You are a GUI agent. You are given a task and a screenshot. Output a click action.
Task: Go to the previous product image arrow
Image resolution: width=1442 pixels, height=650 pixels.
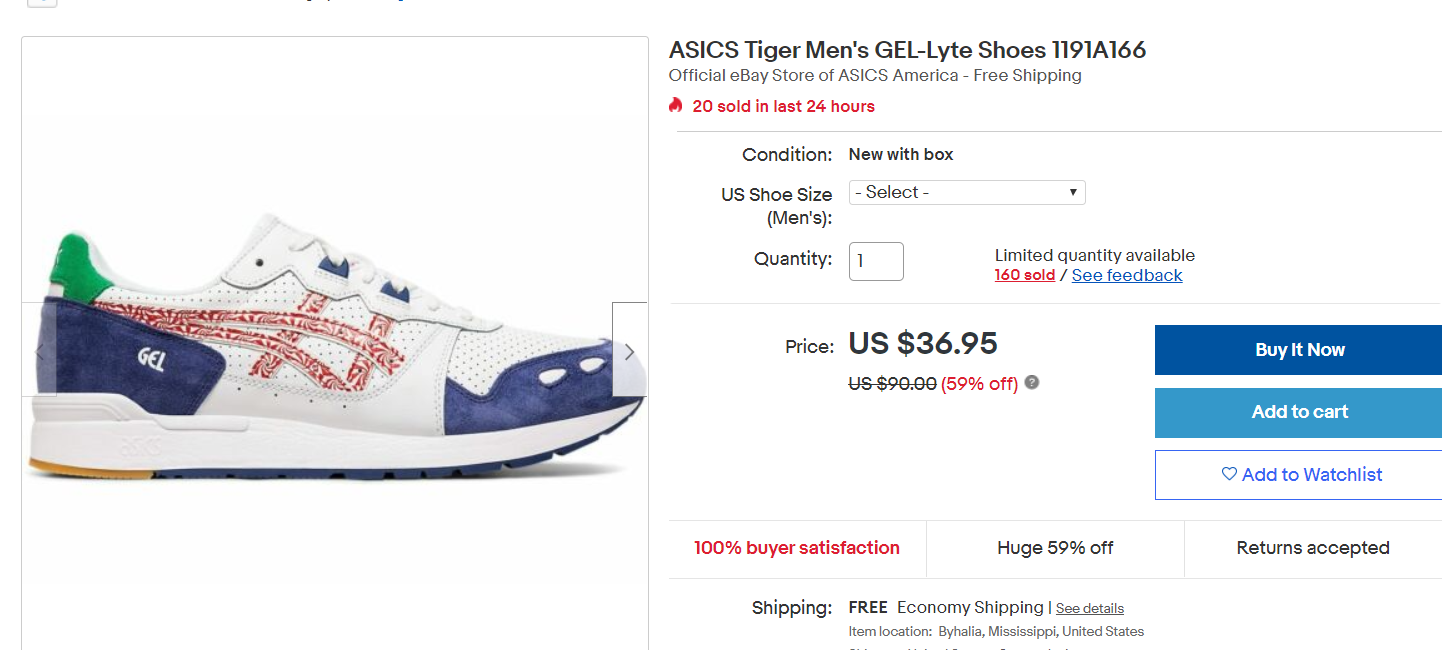[x=40, y=351]
